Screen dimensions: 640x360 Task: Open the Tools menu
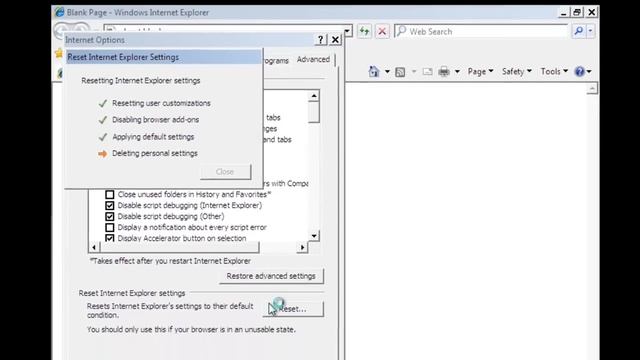pos(554,71)
